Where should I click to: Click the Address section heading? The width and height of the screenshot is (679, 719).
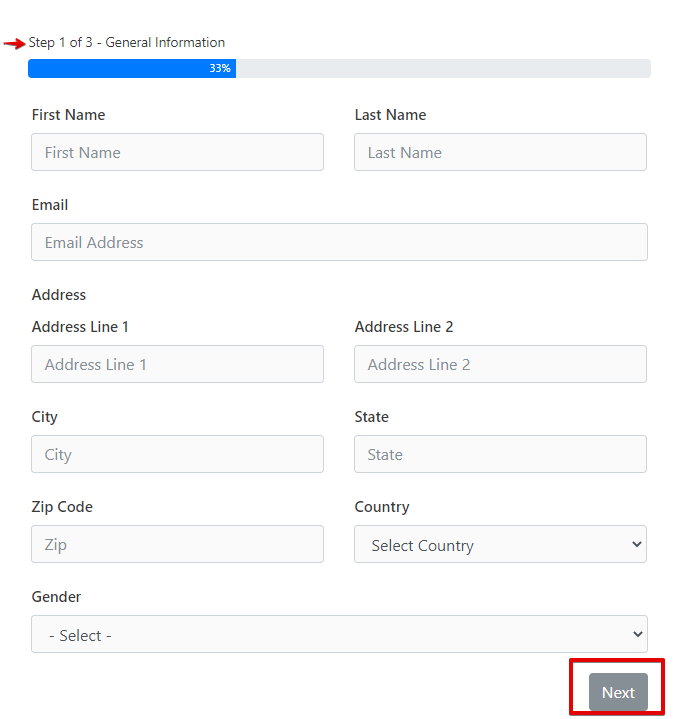pyautogui.click(x=59, y=295)
